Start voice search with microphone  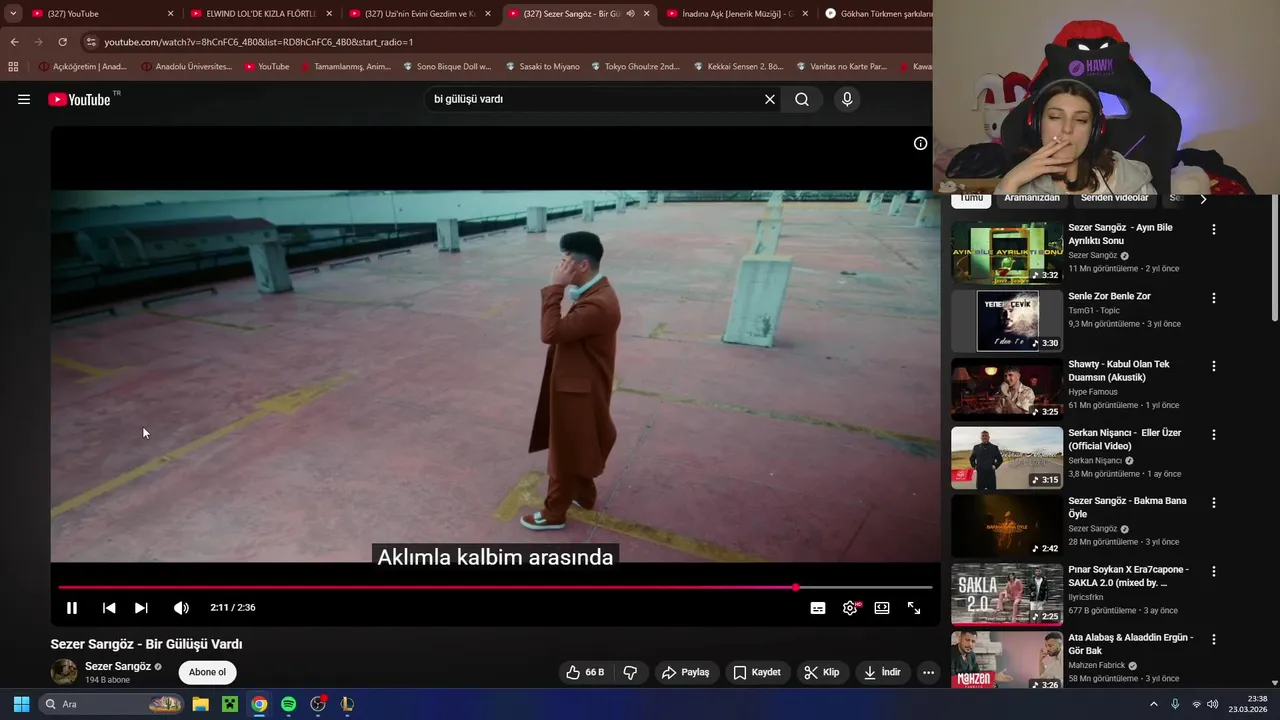(847, 99)
